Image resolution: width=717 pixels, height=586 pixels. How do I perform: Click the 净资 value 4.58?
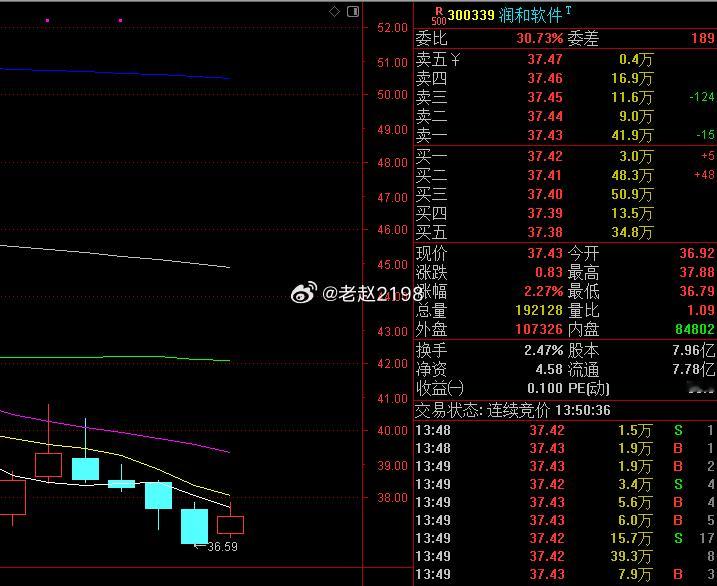click(549, 369)
